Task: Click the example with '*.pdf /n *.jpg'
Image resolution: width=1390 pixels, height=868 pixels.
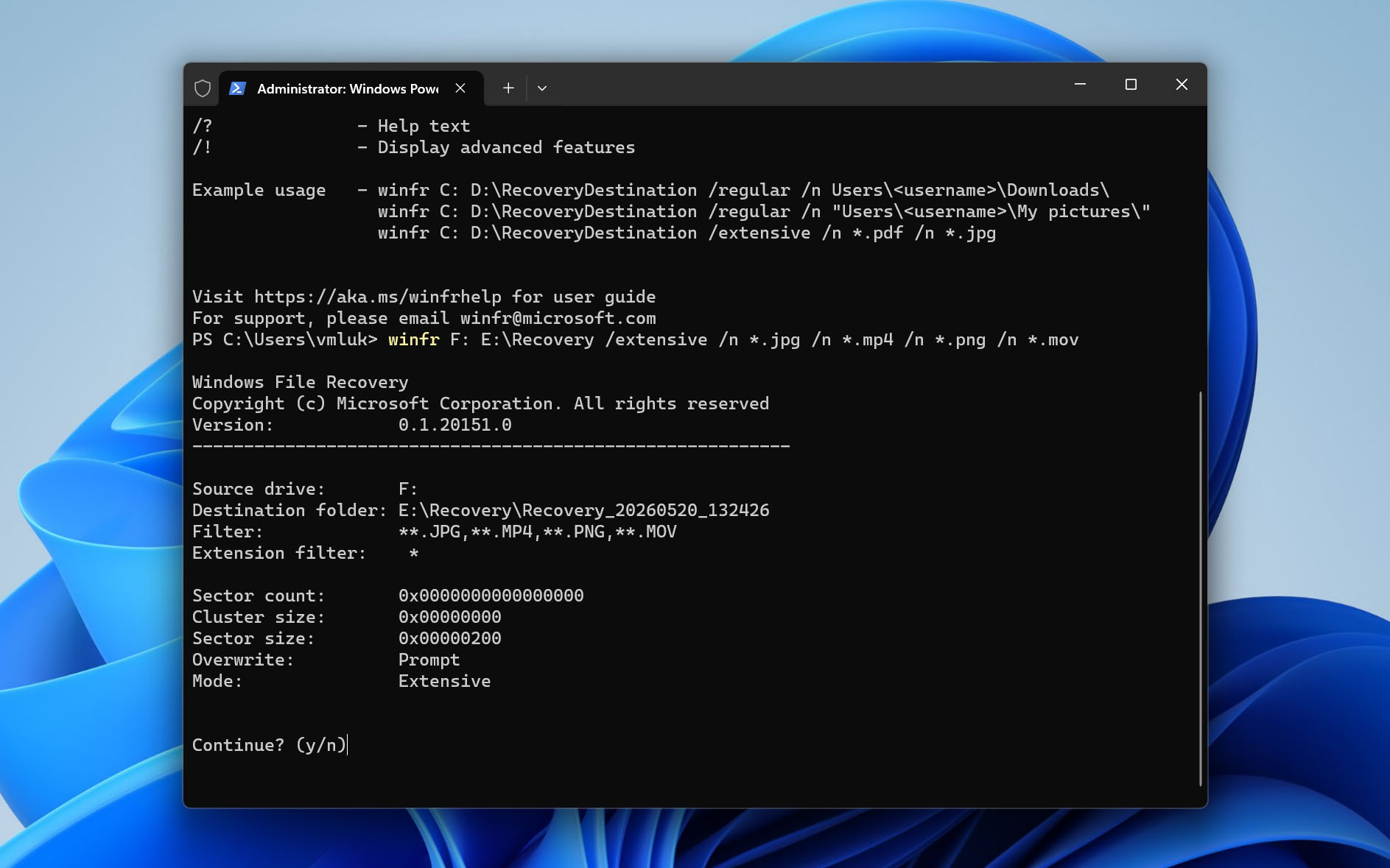Action: pos(687,233)
